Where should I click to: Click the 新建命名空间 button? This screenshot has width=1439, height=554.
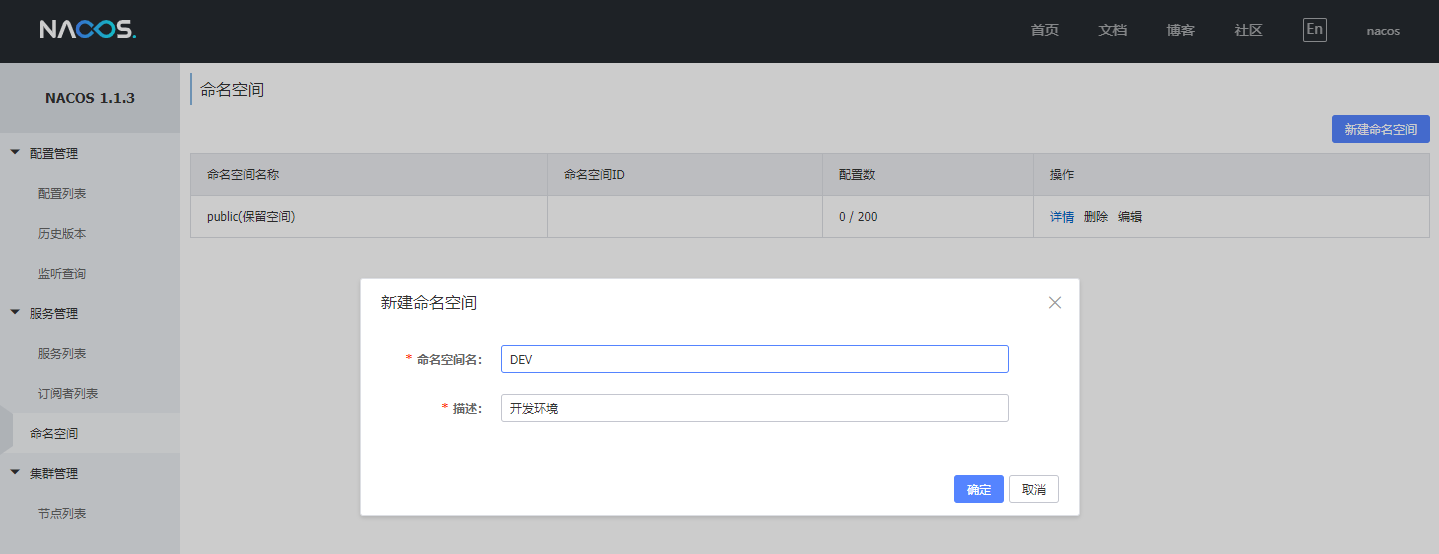pos(1381,129)
